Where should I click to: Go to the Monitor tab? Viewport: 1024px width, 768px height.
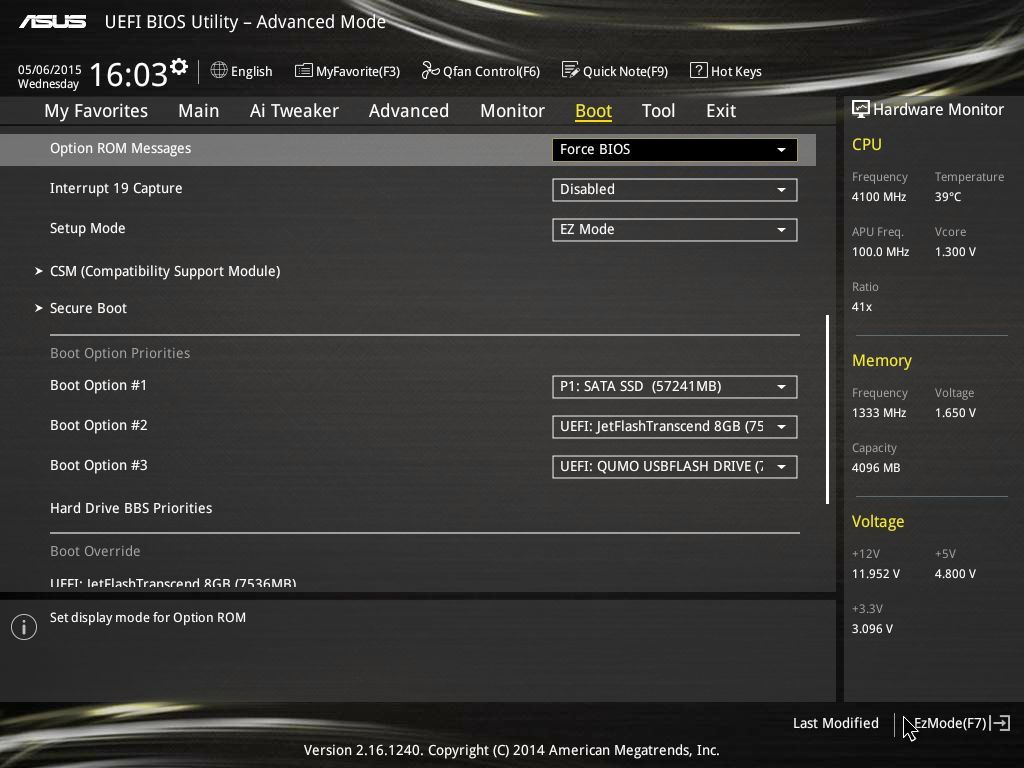(x=512, y=111)
